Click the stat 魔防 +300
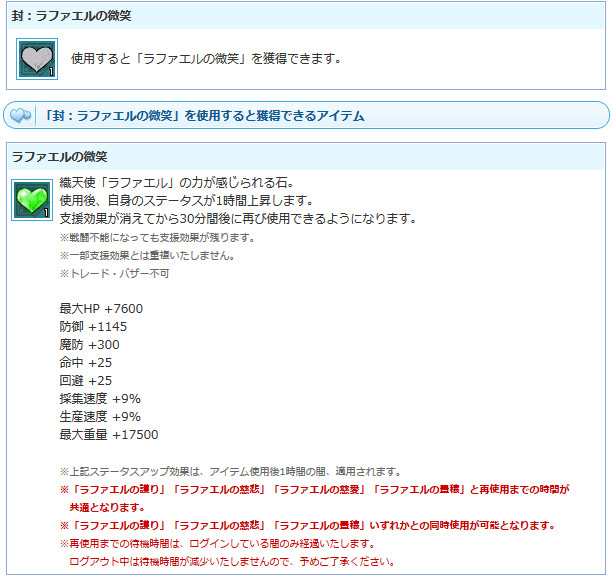612x577 pixels. click(89, 344)
